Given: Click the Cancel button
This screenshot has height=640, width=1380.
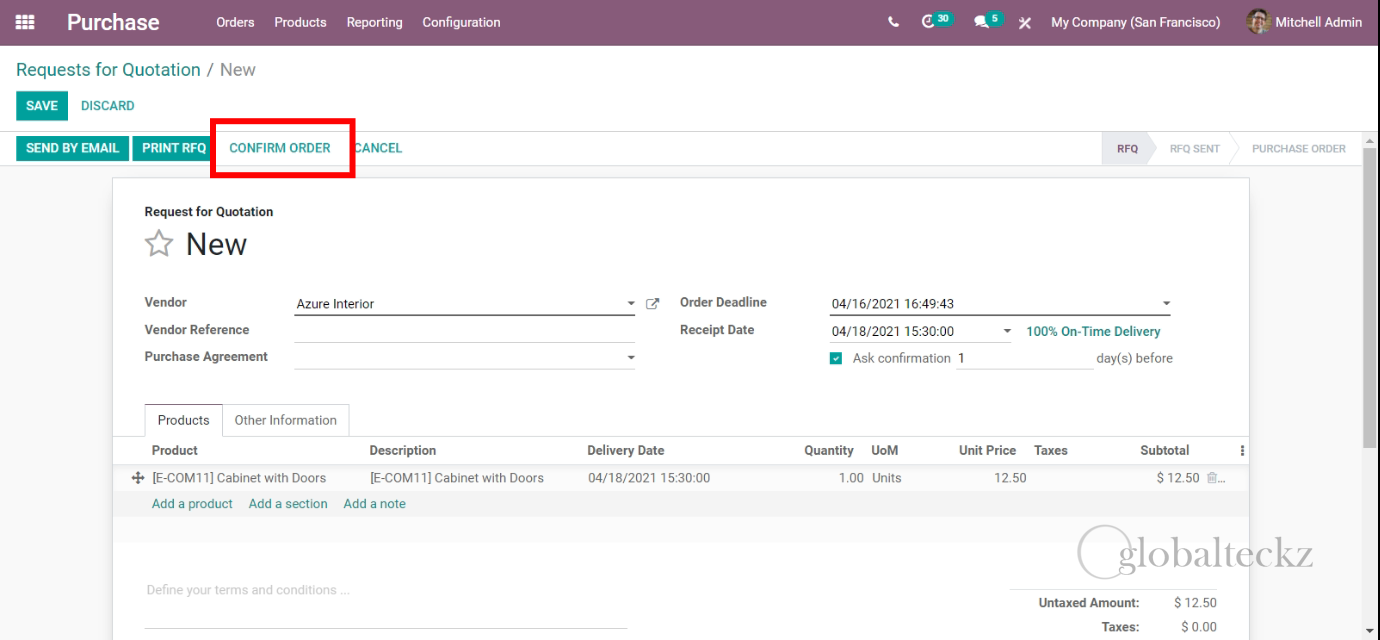Looking at the screenshot, I should 378,148.
